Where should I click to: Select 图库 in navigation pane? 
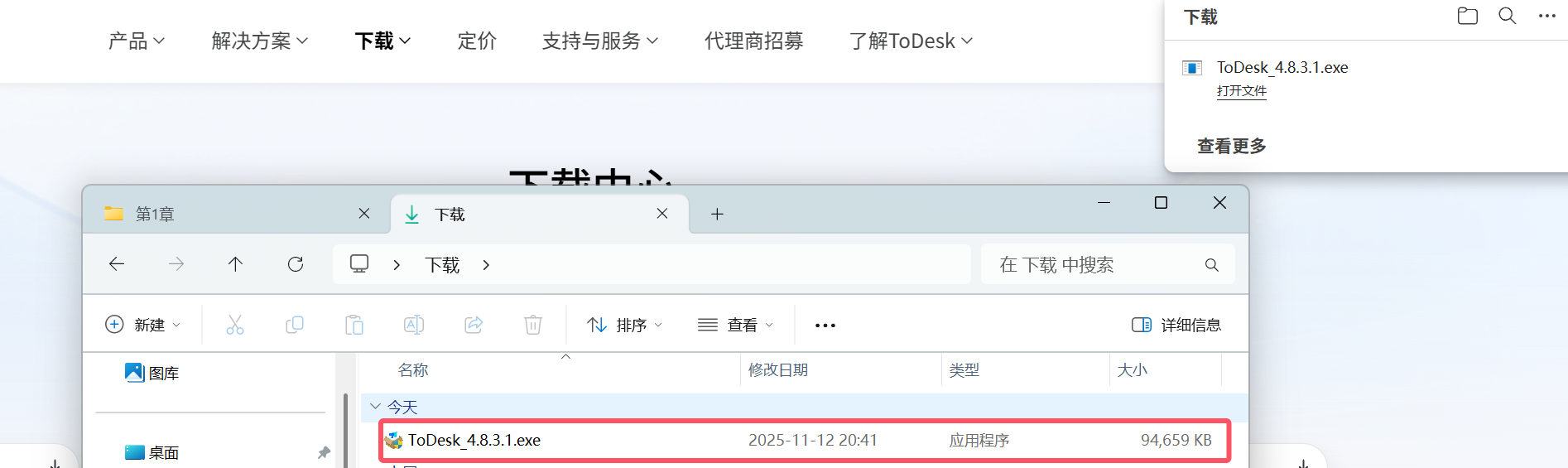click(x=152, y=373)
